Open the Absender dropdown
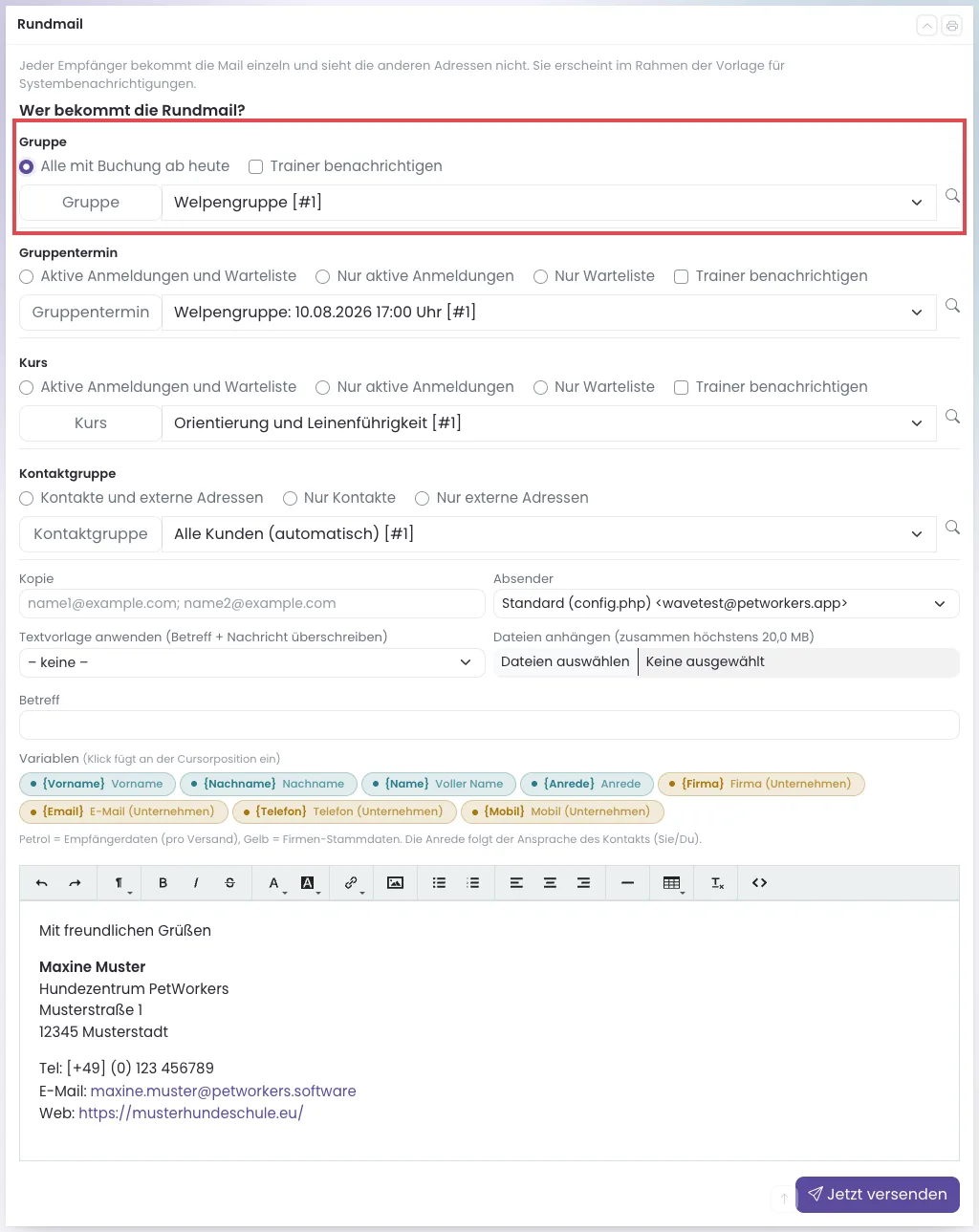979x1232 pixels. 727,603
